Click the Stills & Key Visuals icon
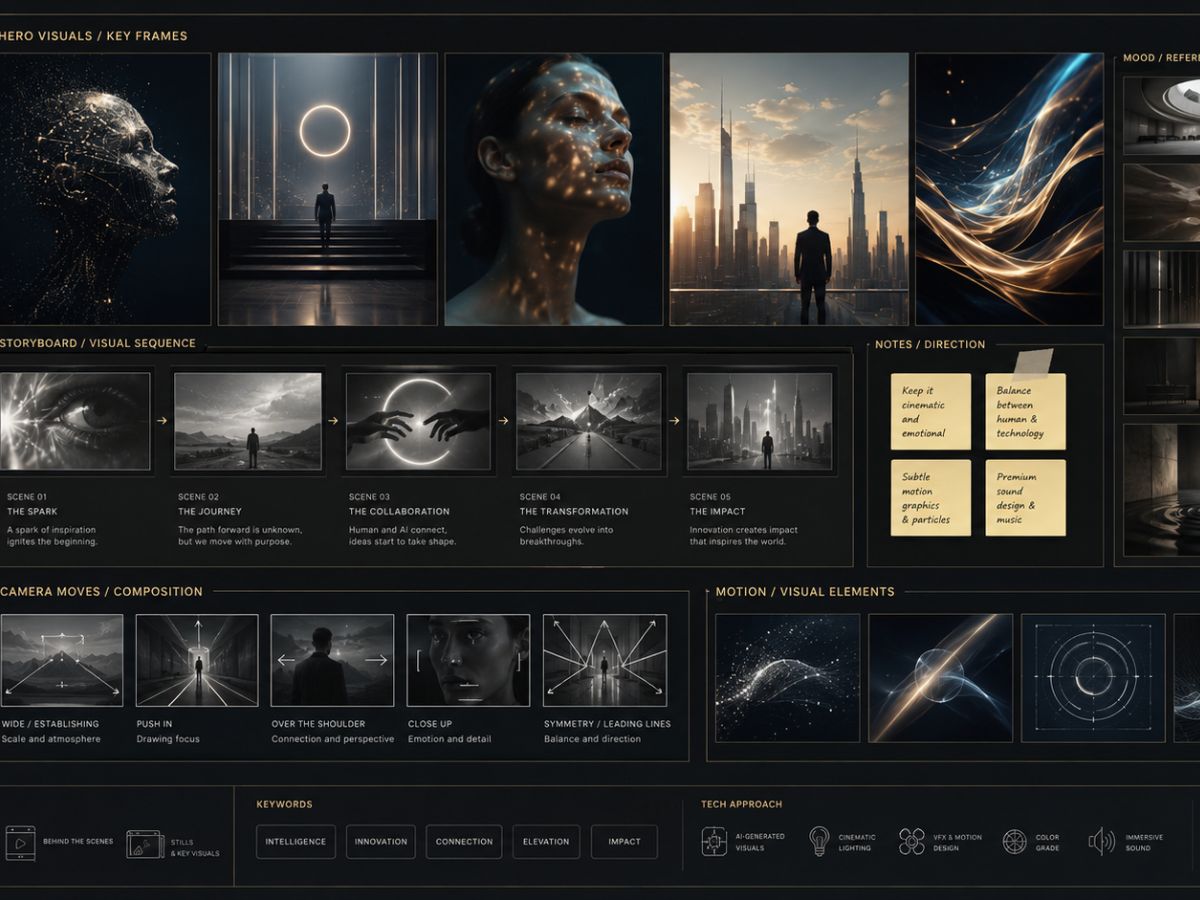Screen dimensions: 1200x900 (x=145, y=845)
